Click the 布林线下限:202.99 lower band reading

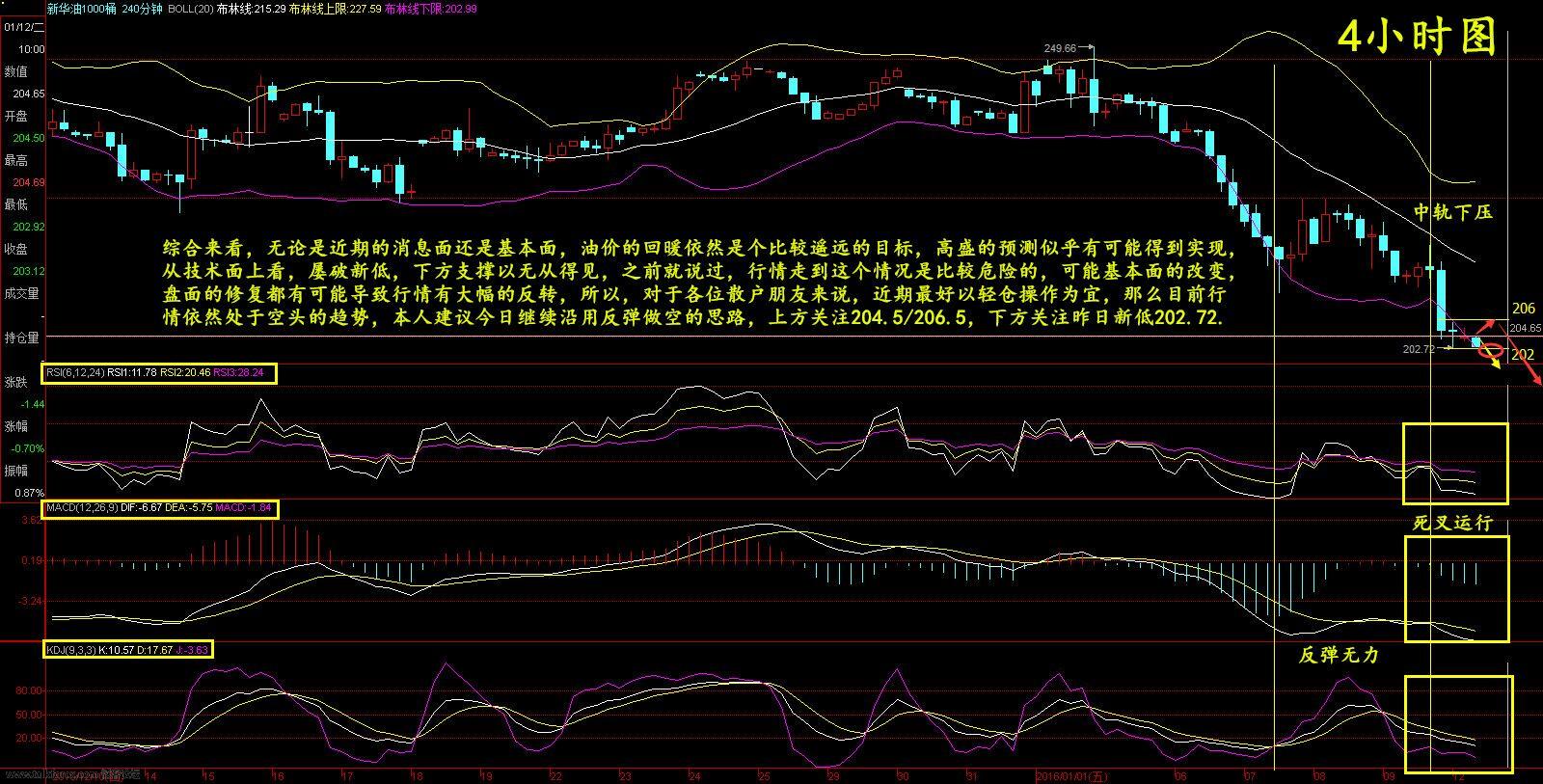pos(431,9)
